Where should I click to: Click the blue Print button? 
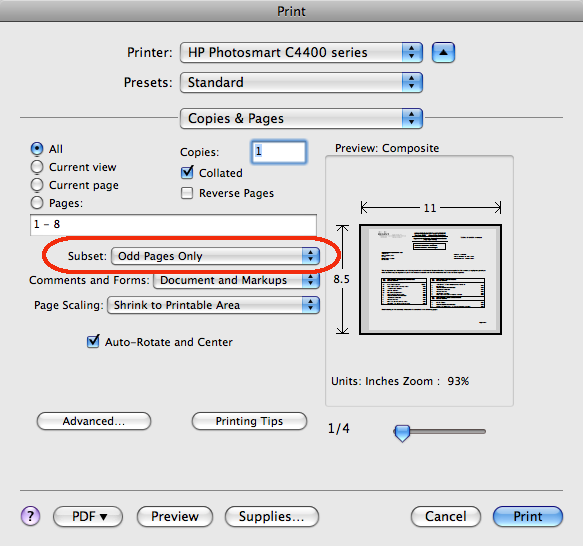[x=528, y=516]
